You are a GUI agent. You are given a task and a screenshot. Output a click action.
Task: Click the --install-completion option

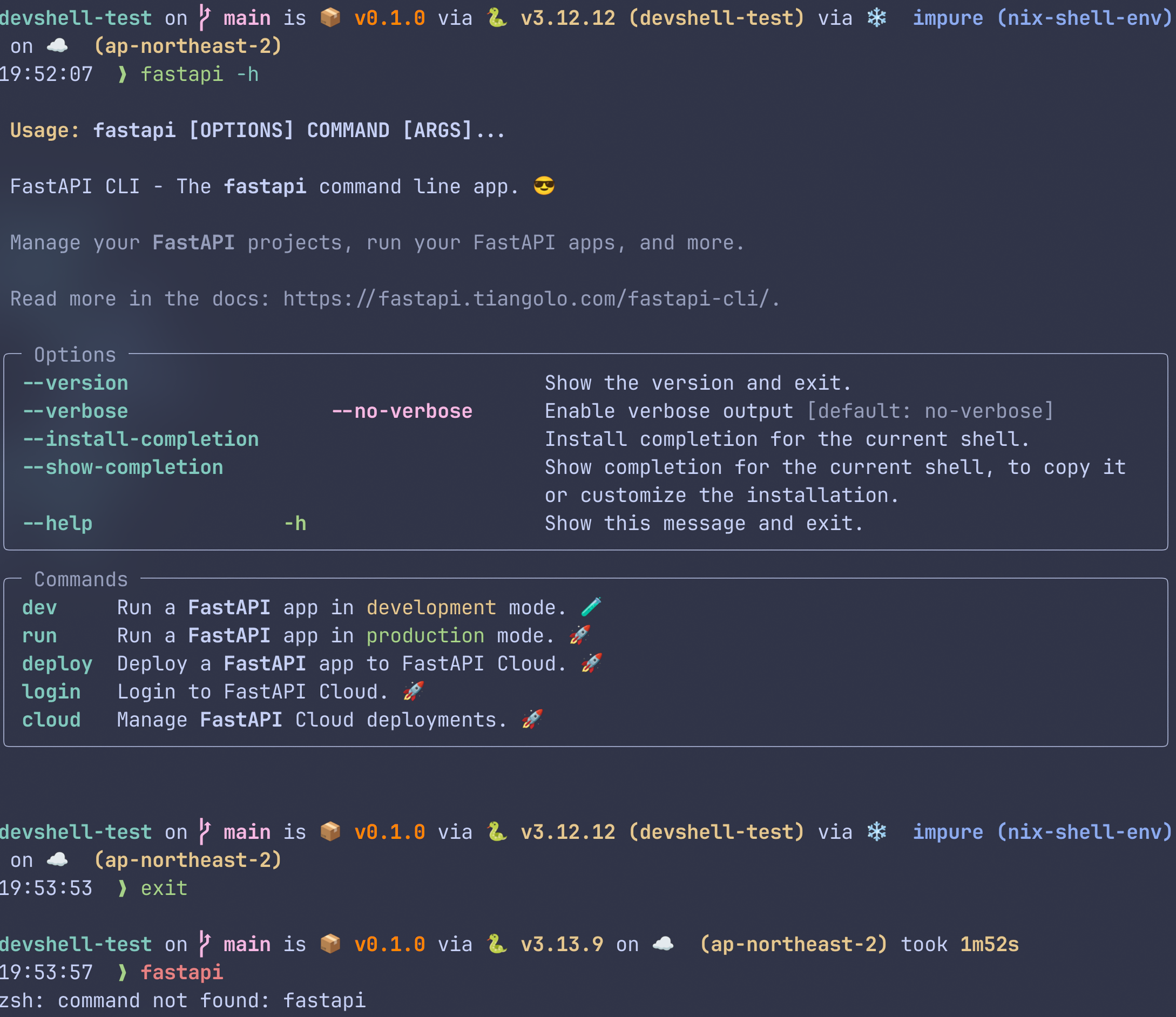[141, 439]
